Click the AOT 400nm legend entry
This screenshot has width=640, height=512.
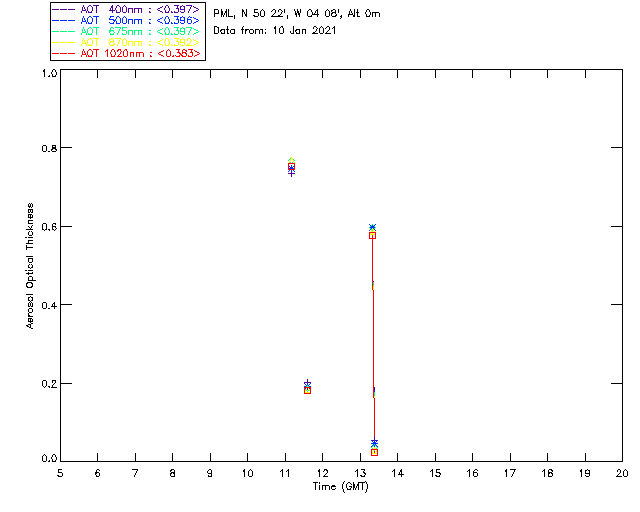click(x=126, y=9)
